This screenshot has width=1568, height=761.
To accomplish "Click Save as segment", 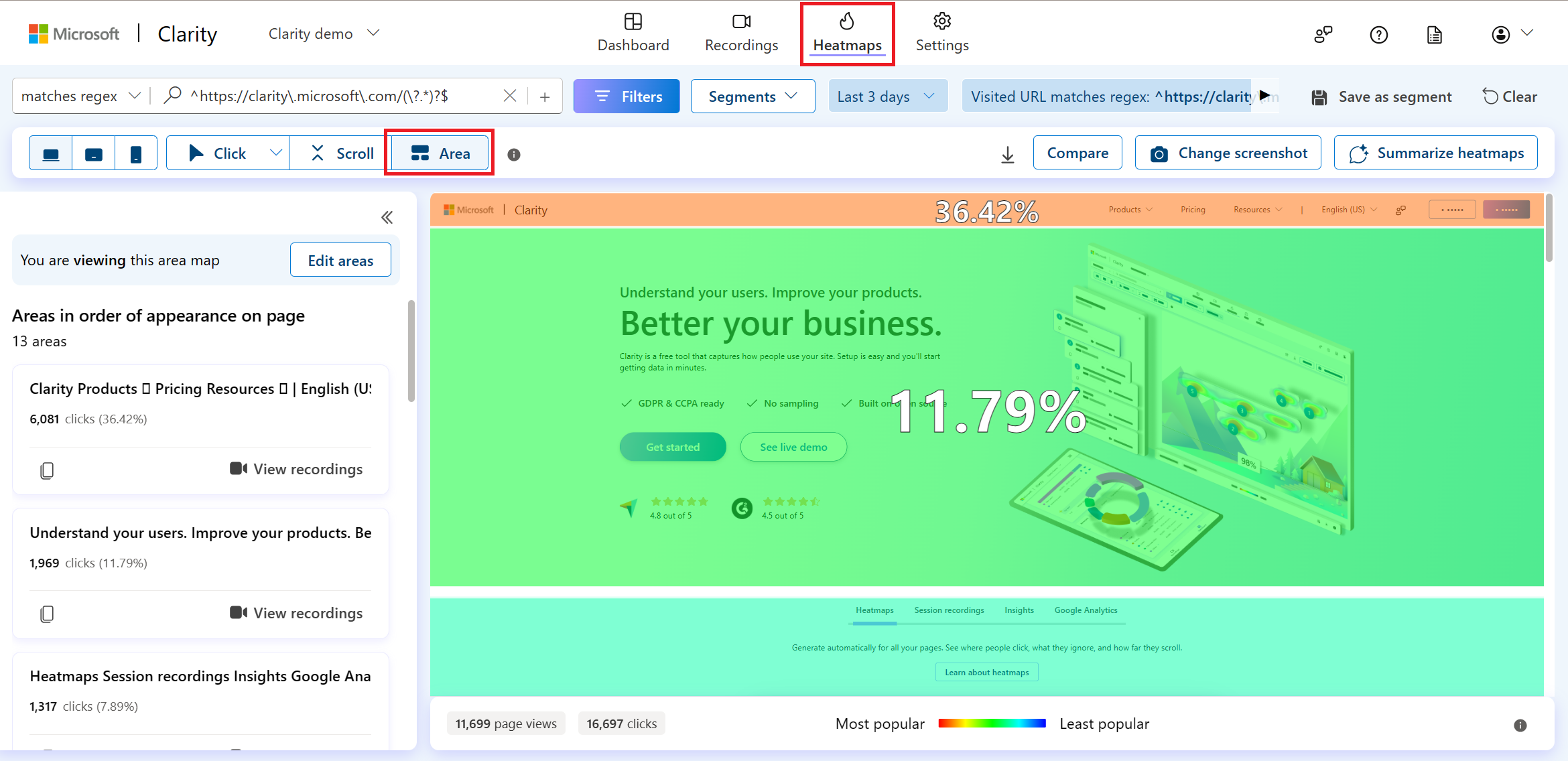I will pyautogui.click(x=1382, y=97).
